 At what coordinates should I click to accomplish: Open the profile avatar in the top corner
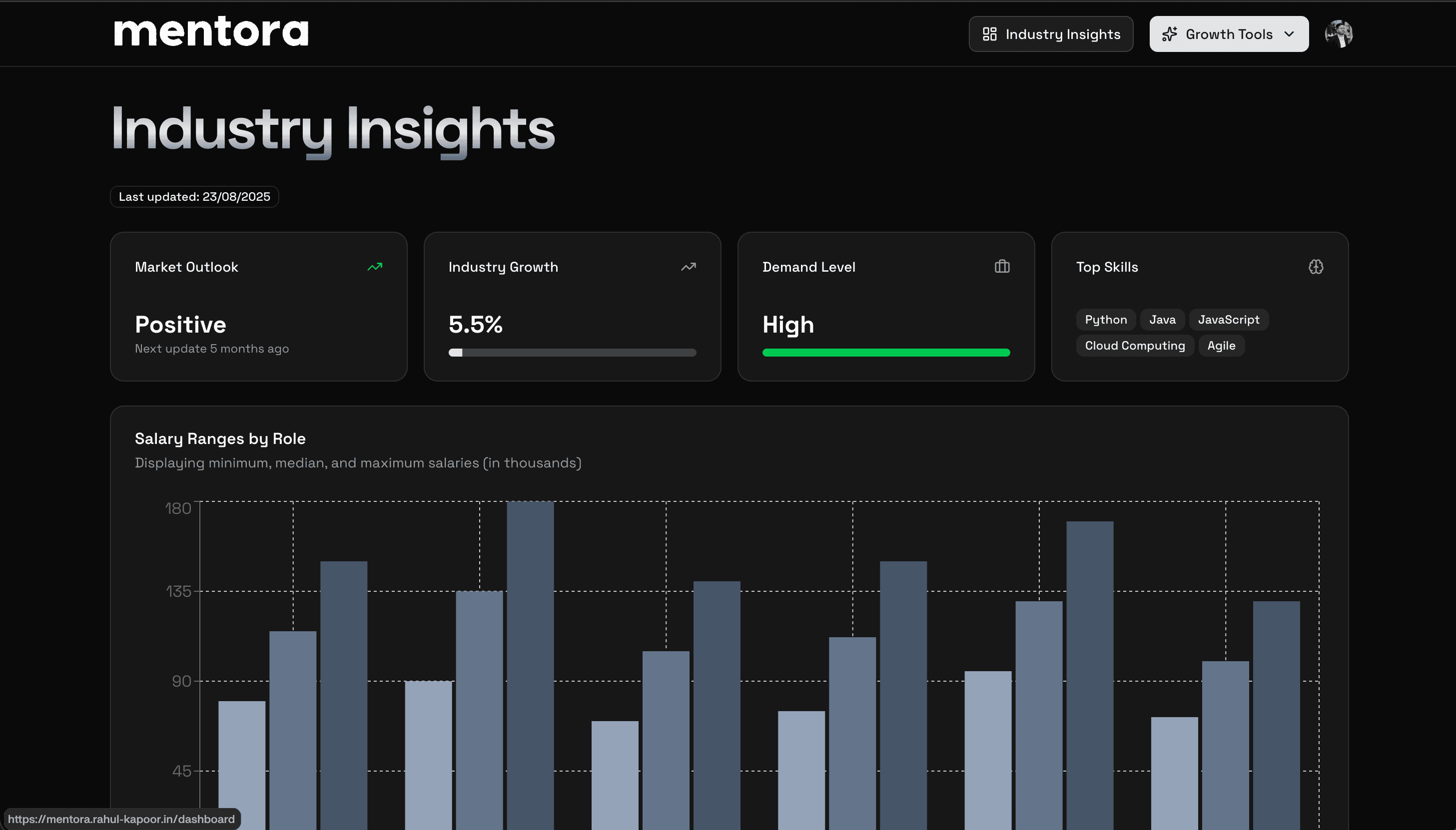pyautogui.click(x=1339, y=33)
